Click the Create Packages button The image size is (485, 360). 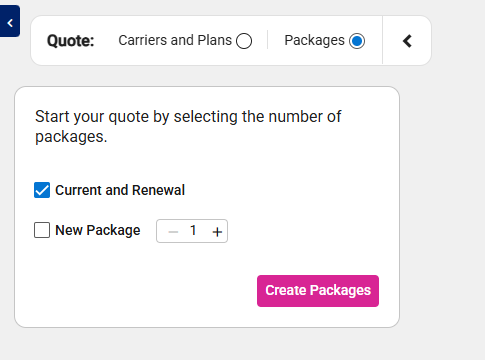[318, 291]
